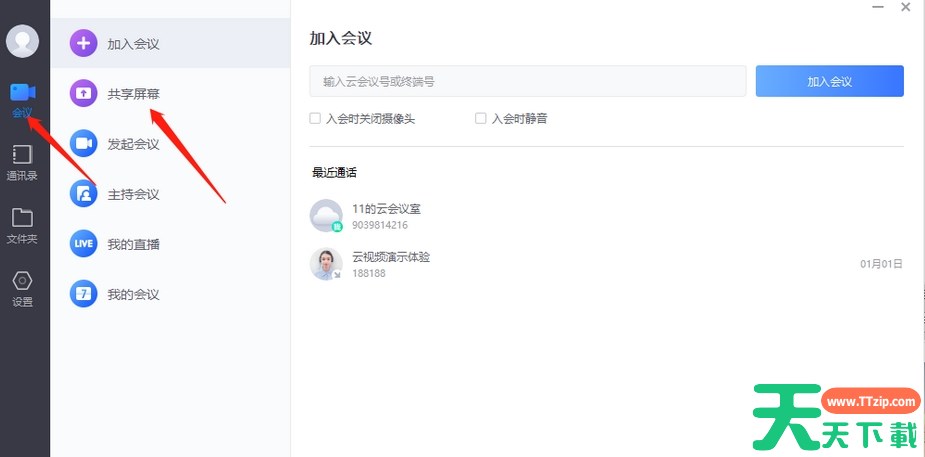This screenshot has width=925, height=457.
Task: Toggle the 入会时静音 checkbox
Action: point(481,118)
